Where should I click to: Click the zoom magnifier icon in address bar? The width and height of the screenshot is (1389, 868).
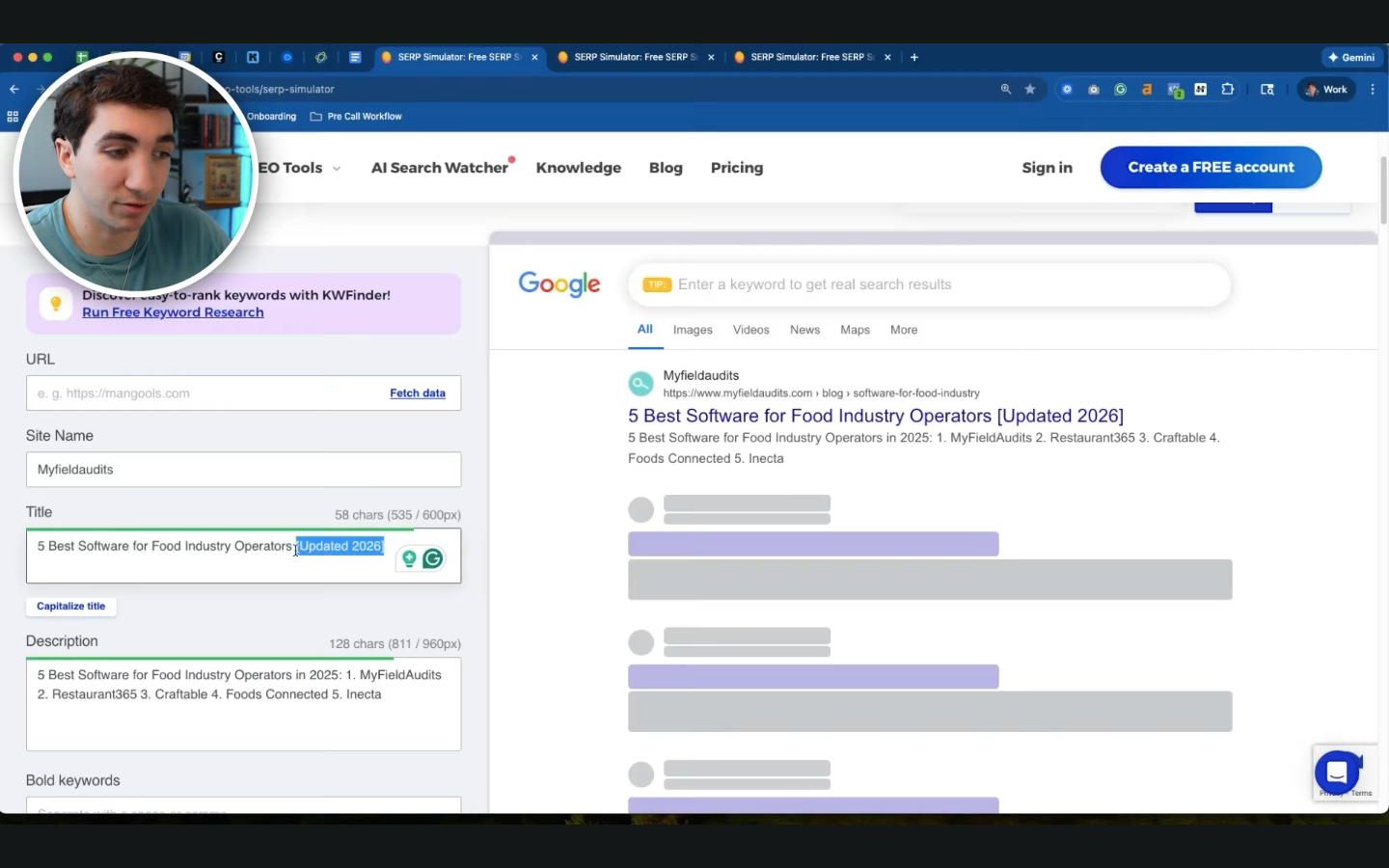click(x=1006, y=89)
